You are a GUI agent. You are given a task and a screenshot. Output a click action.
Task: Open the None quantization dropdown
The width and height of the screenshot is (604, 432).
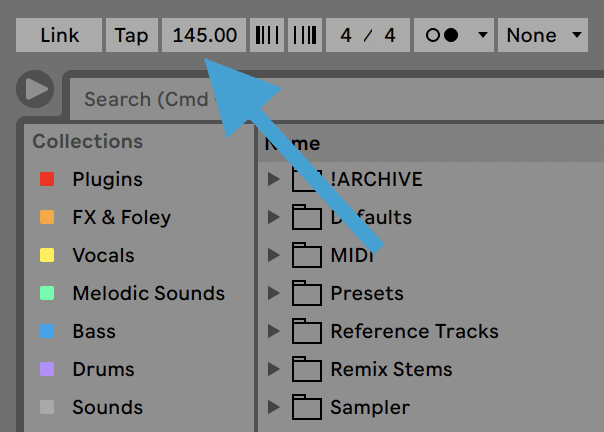pyautogui.click(x=543, y=35)
